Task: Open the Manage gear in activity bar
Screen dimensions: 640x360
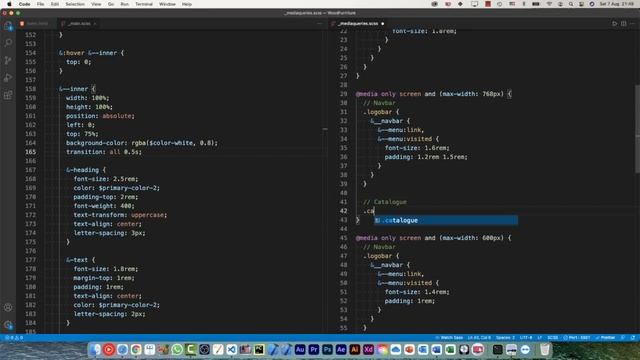Action: tap(8, 325)
